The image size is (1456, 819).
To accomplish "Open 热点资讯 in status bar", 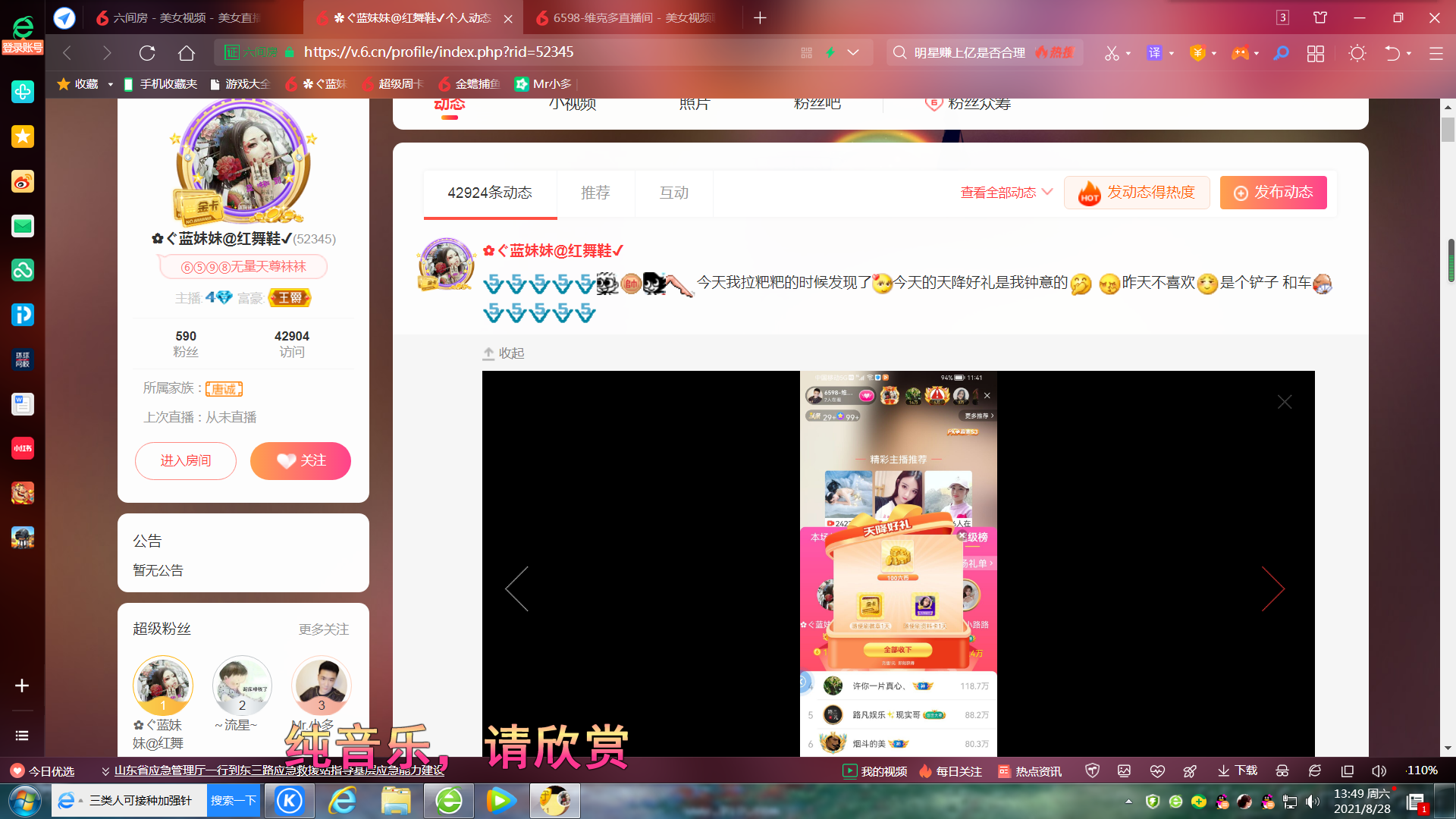I will pyautogui.click(x=1030, y=771).
